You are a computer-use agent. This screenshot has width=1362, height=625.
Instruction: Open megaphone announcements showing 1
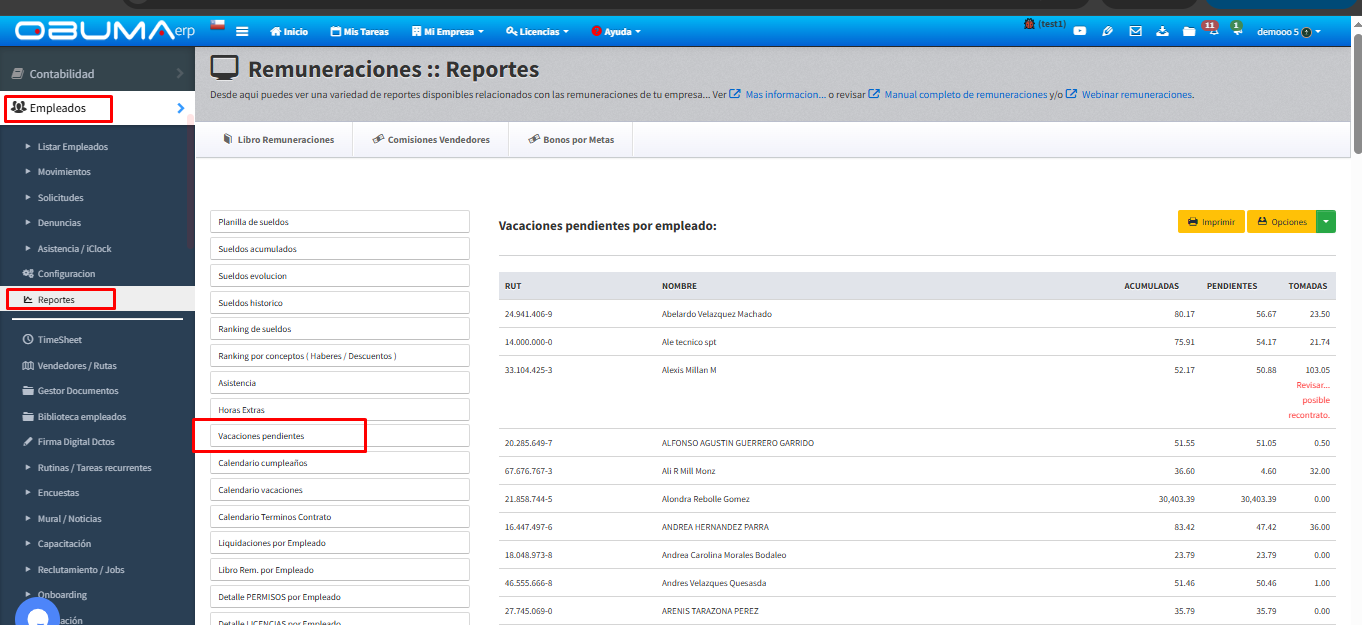tap(1237, 28)
